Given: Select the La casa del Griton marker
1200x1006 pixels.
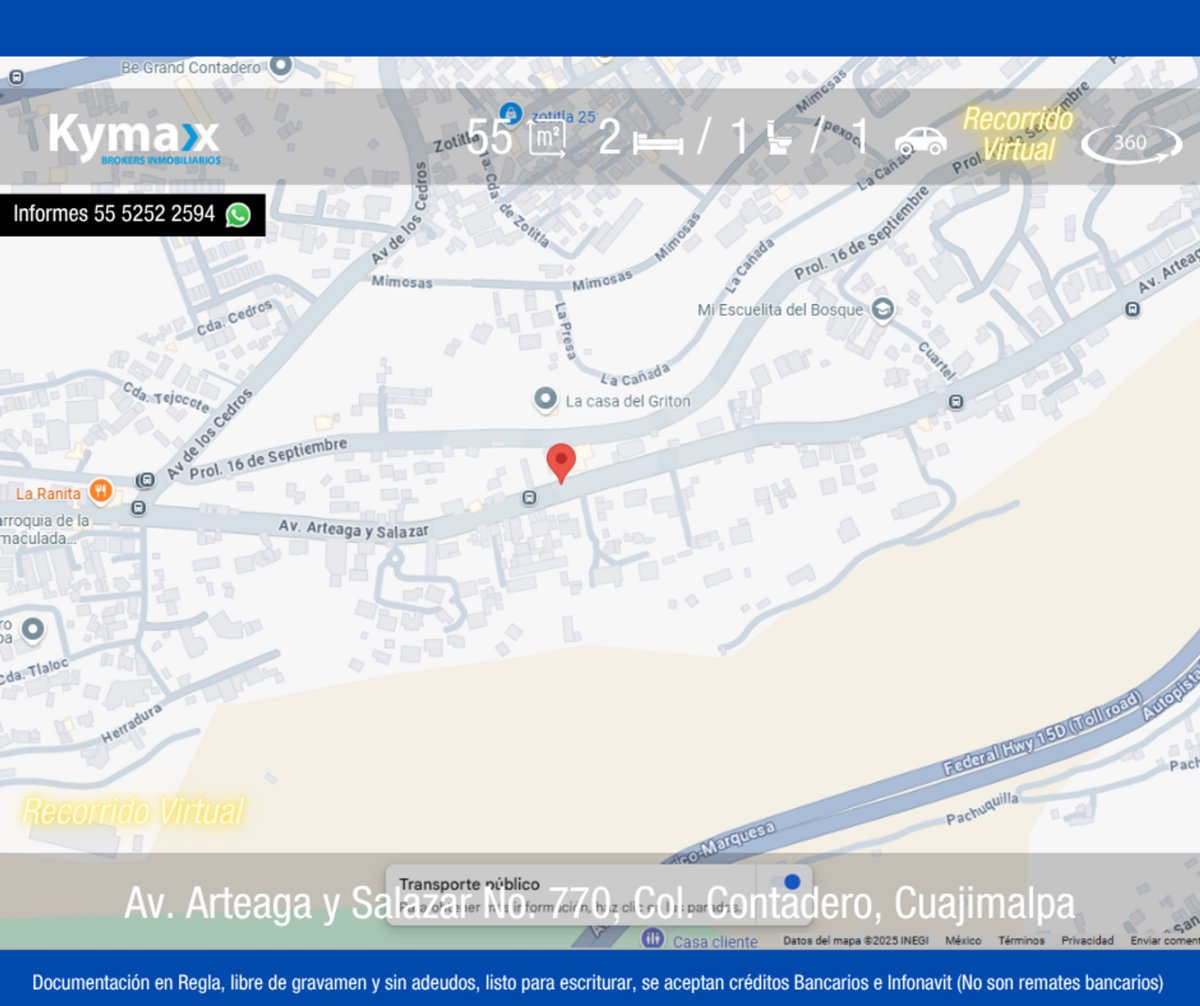Looking at the screenshot, I should coord(545,400).
